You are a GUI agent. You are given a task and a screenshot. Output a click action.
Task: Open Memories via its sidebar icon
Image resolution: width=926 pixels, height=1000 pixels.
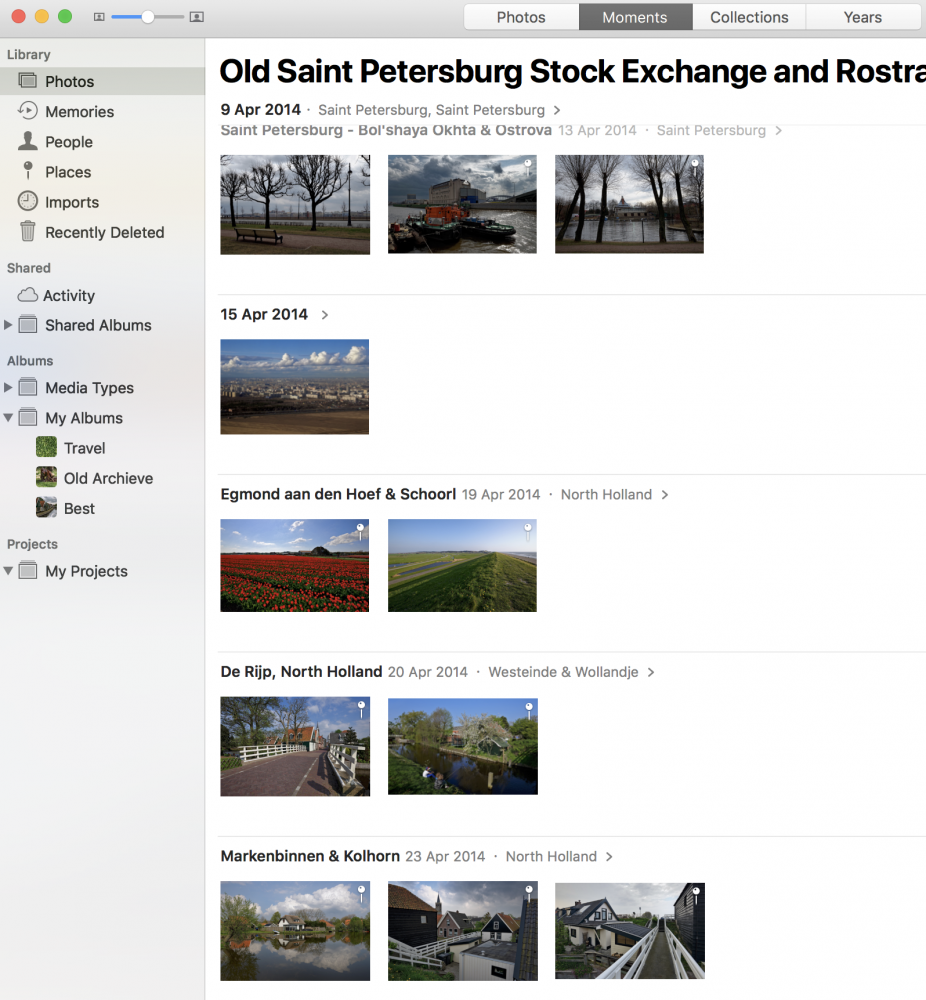tap(27, 111)
